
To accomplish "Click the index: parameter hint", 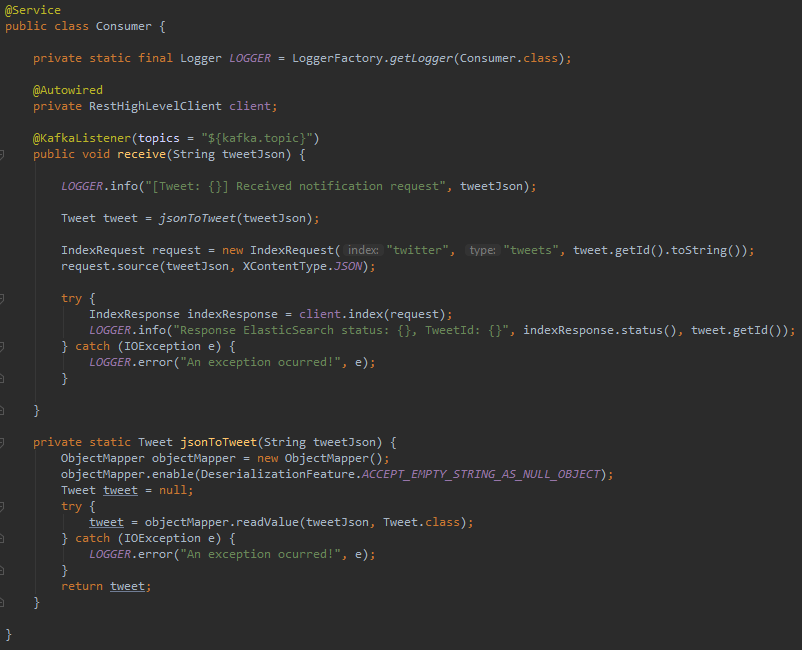I will click(363, 250).
